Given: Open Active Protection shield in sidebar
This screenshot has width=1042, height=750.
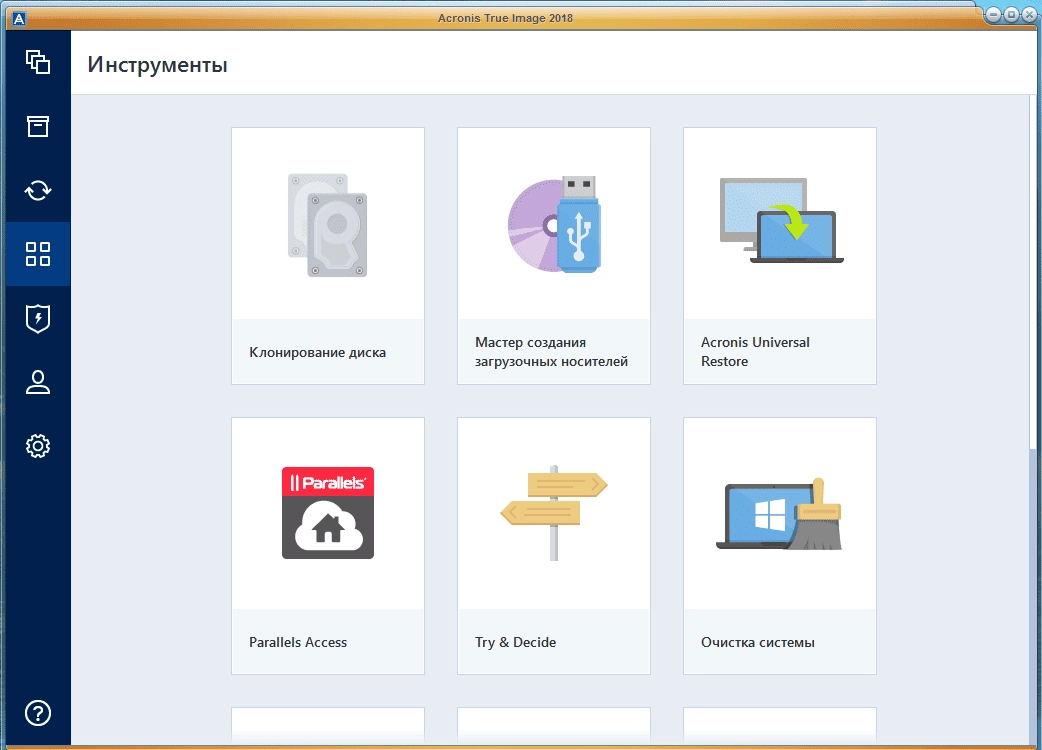Looking at the screenshot, I should point(38,318).
